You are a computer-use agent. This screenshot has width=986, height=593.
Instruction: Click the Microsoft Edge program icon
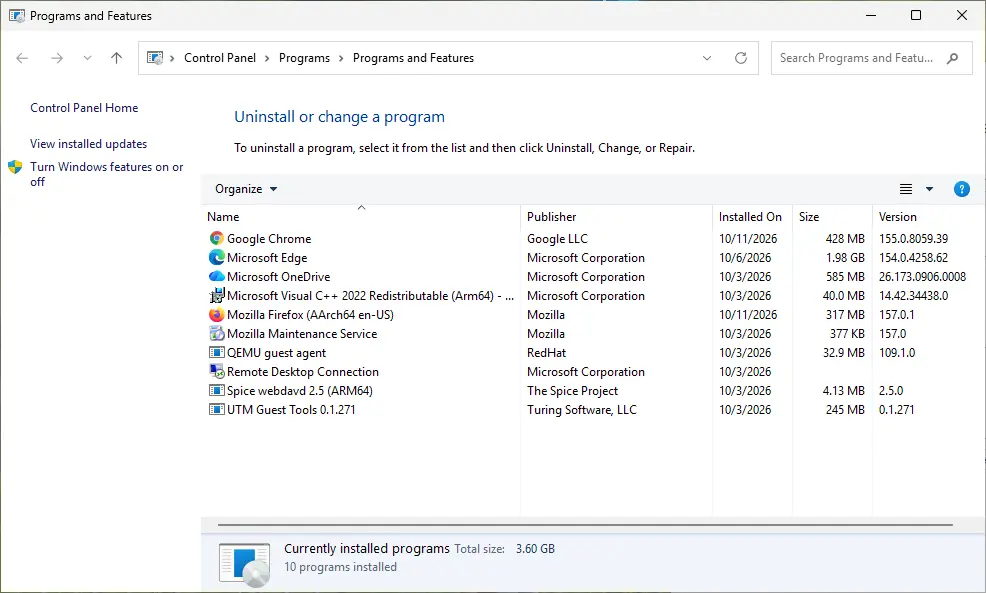click(216, 257)
